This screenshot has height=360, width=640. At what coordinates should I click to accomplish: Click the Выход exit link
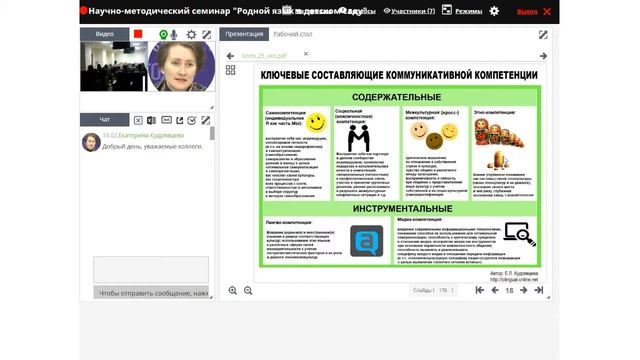(x=527, y=12)
